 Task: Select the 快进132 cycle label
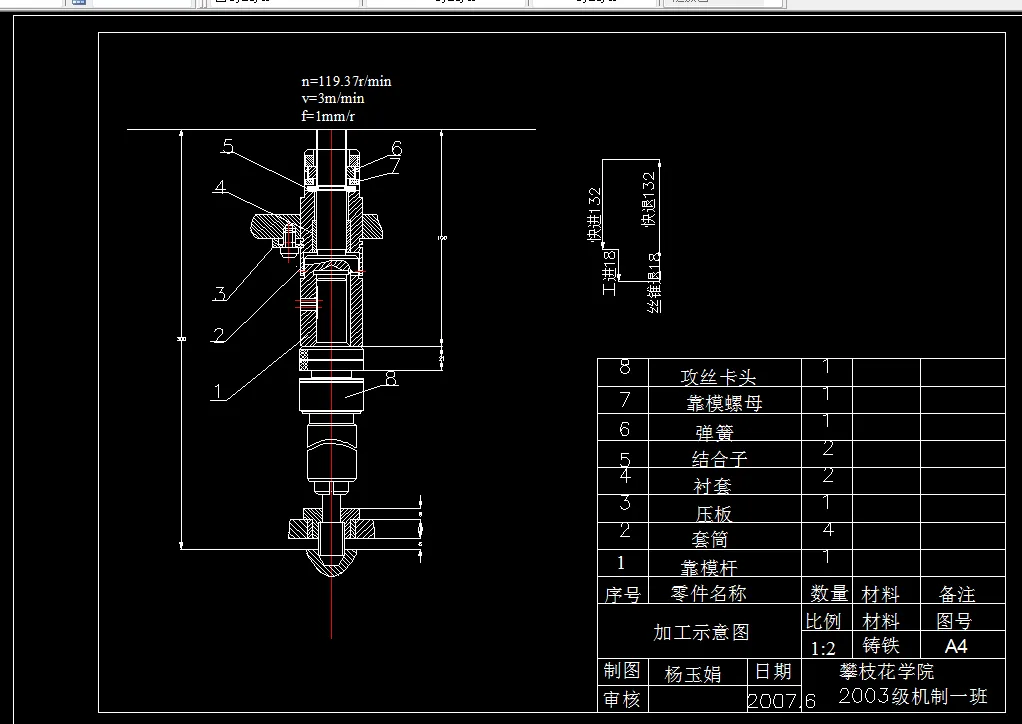click(x=594, y=214)
